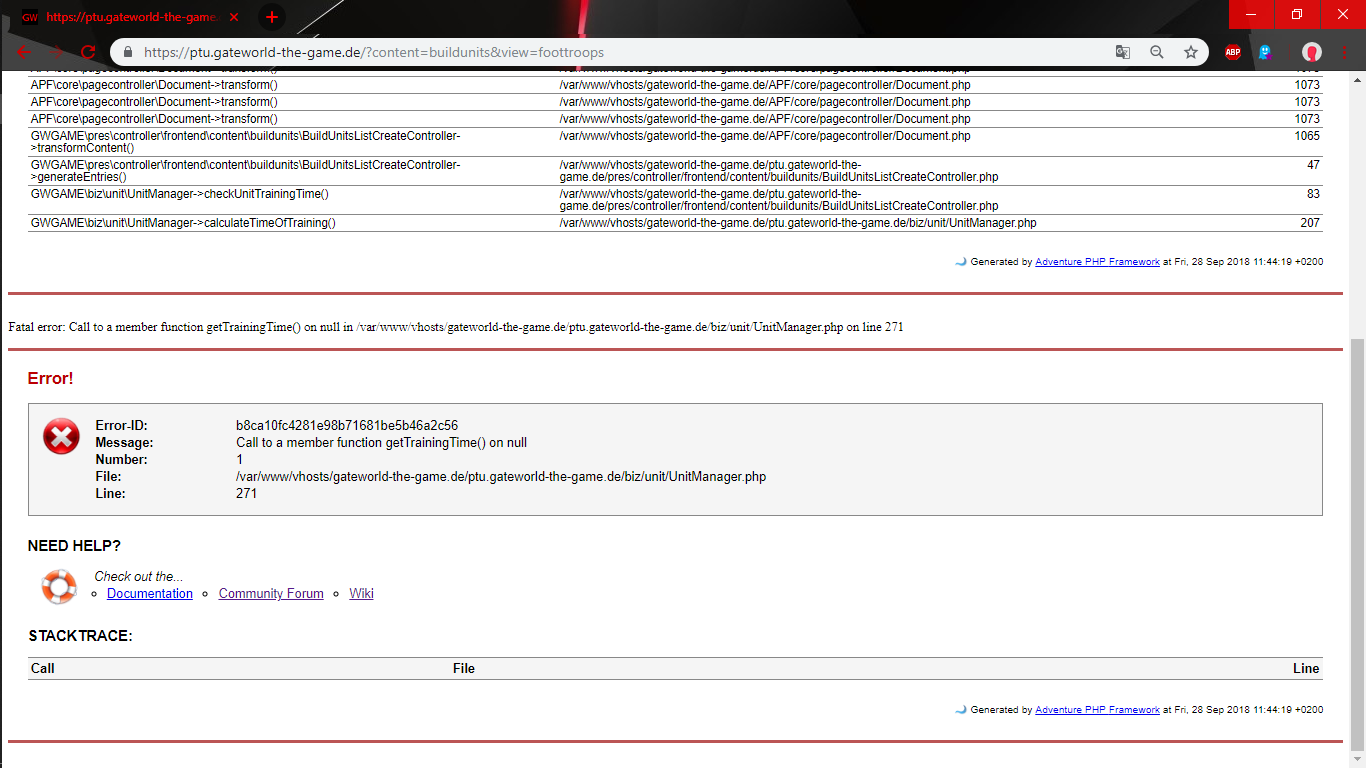
Task: Click the blue ghost extension icon
Action: [x=1265, y=52]
